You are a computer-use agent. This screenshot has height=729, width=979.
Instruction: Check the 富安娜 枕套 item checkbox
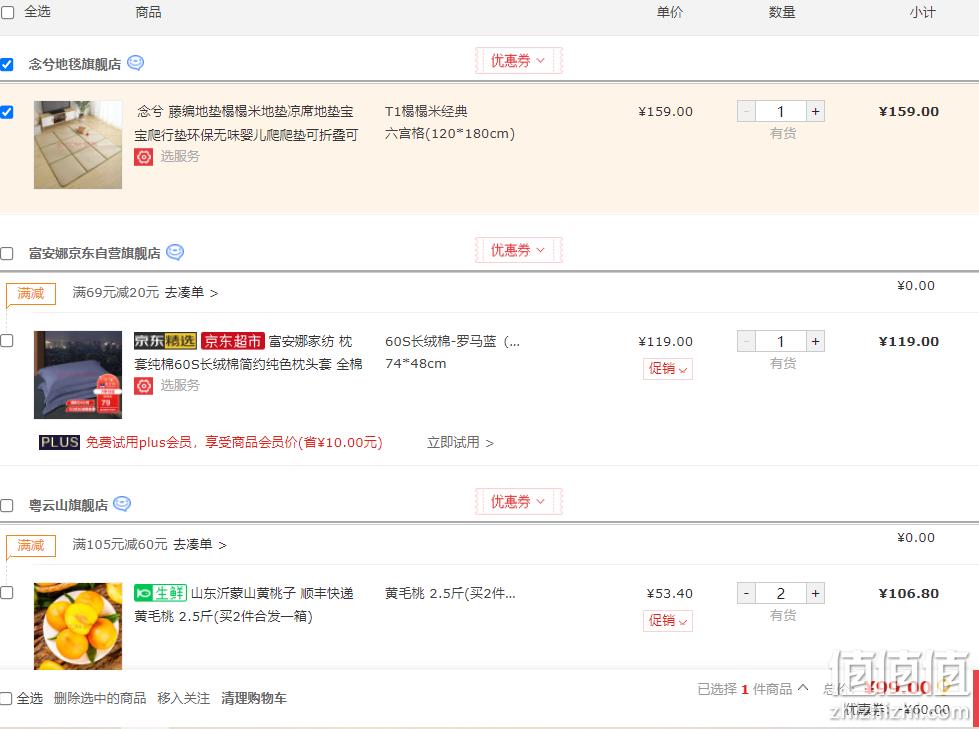pyautogui.click(x=7, y=341)
